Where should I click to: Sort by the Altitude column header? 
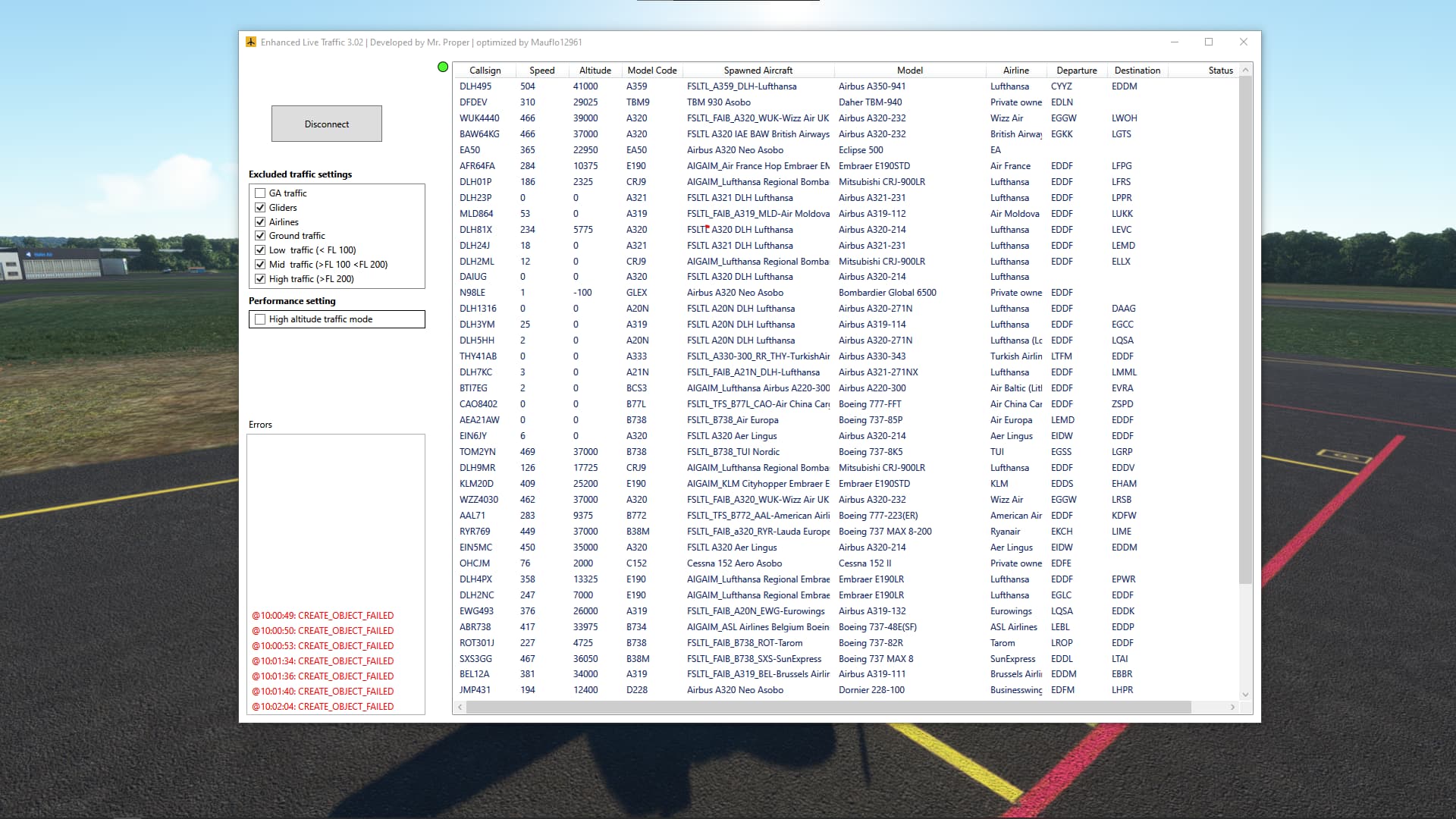coord(595,71)
